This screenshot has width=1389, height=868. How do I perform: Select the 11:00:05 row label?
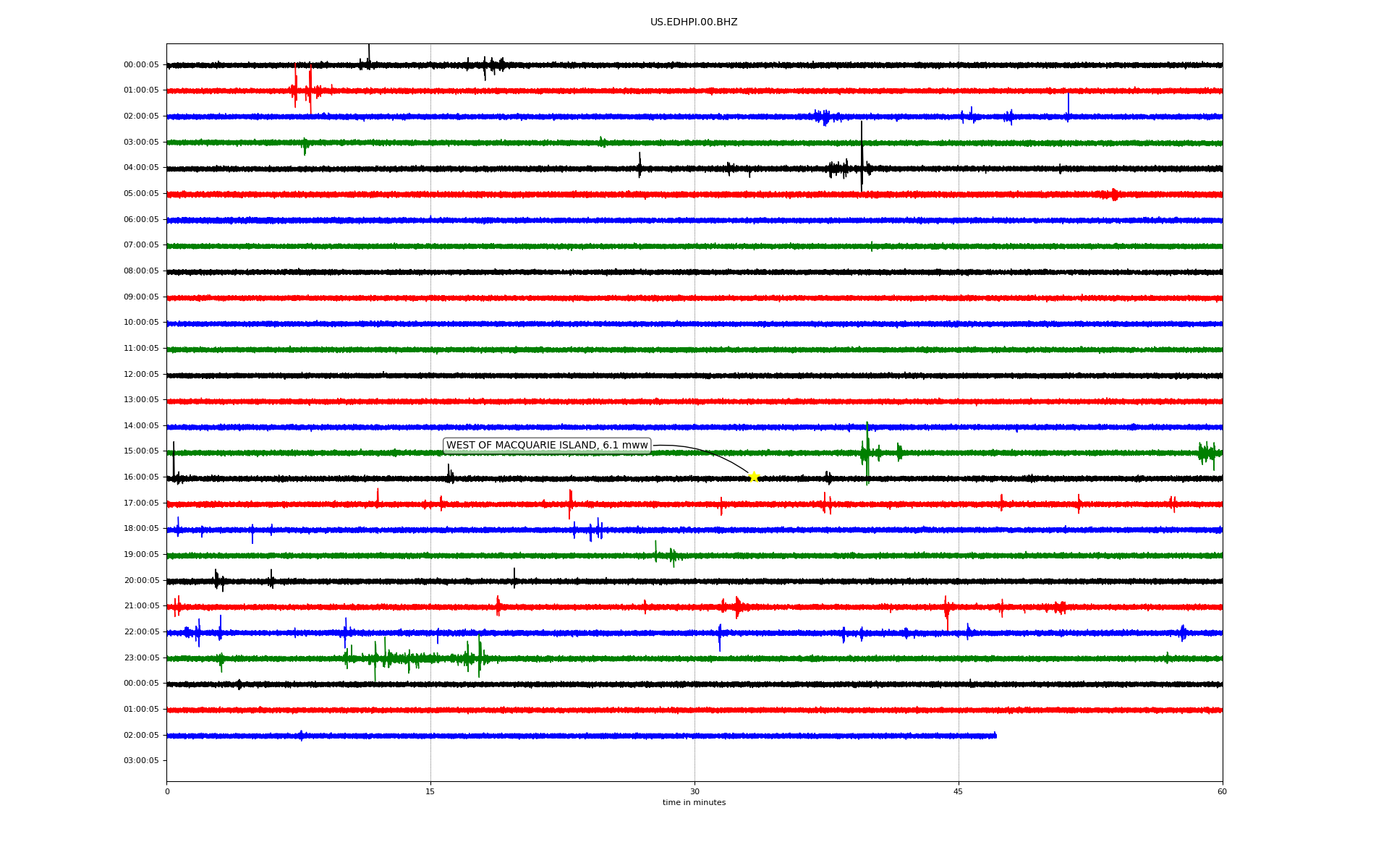click(141, 349)
